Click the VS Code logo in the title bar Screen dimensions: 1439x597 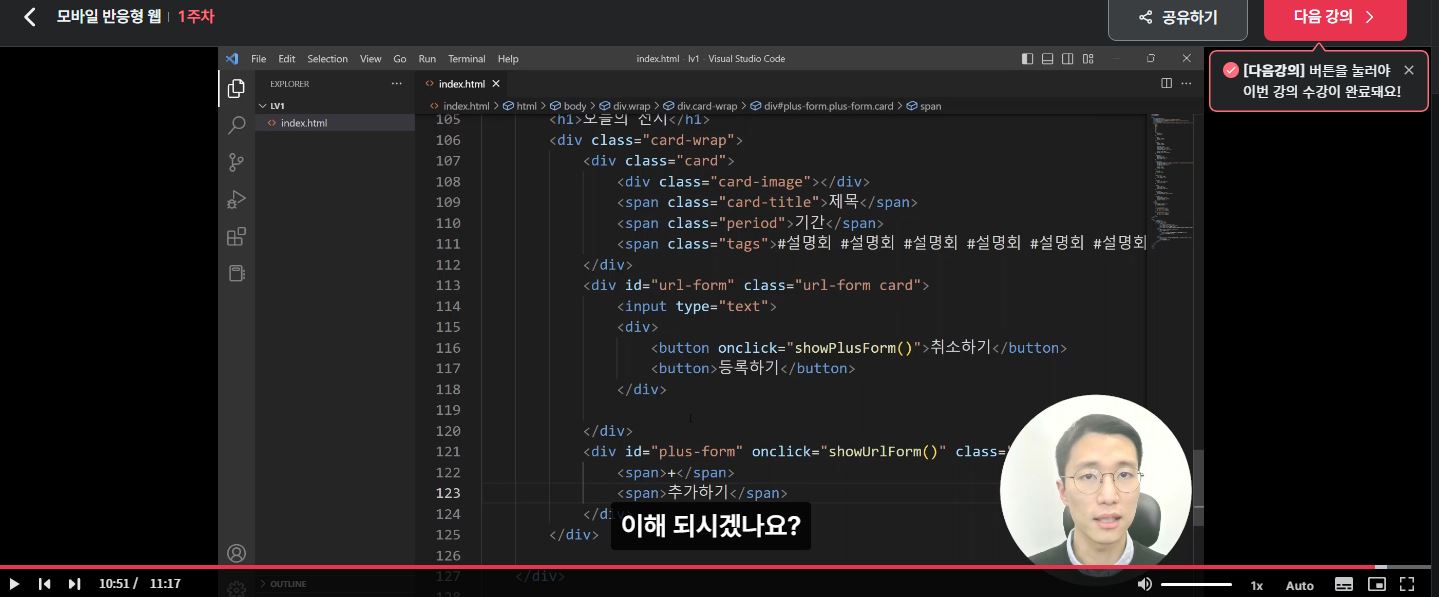tap(231, 59)
